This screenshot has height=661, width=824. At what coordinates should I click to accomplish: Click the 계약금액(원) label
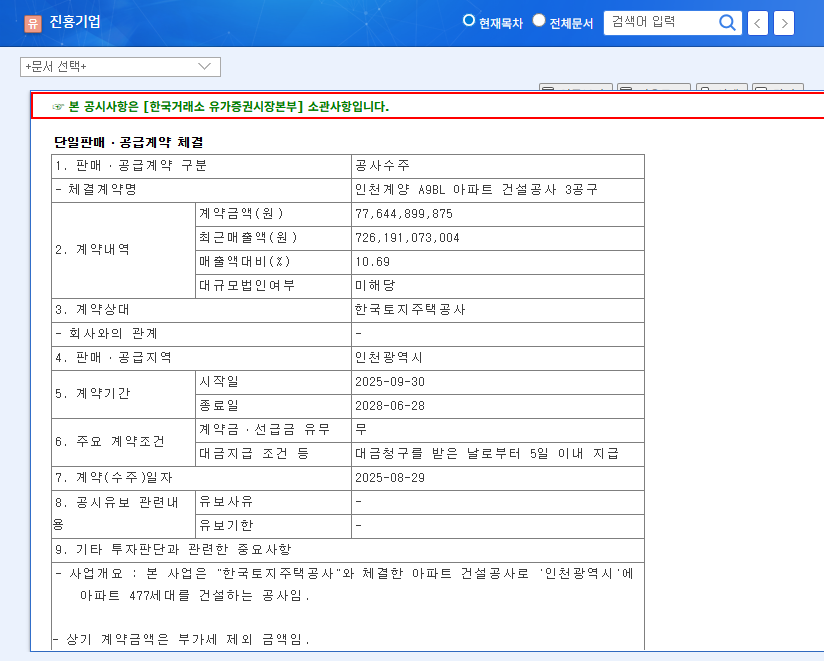coord(242,214)
